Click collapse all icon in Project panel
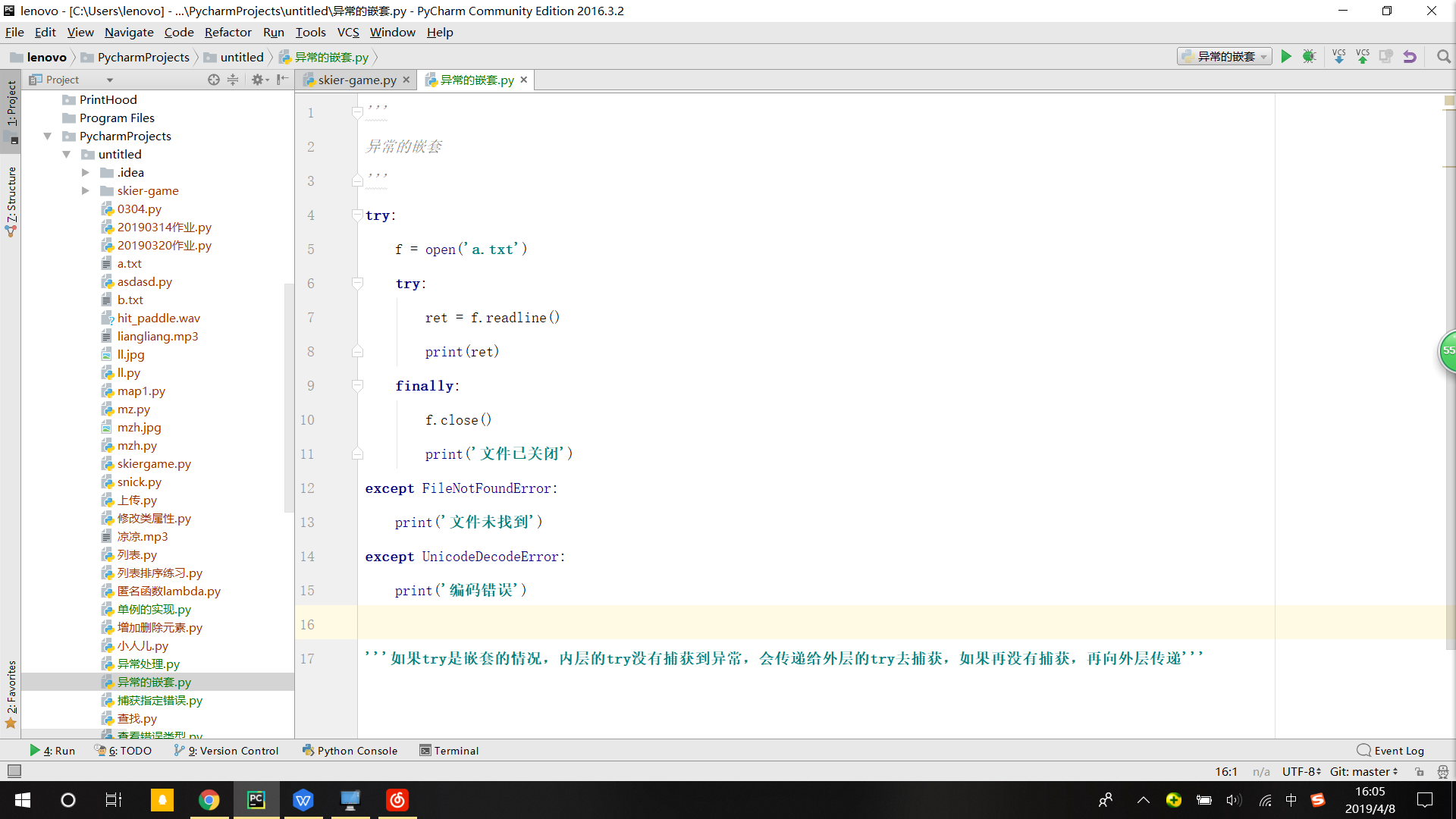The image size is (1456, 819). click(x=233, y=80)
